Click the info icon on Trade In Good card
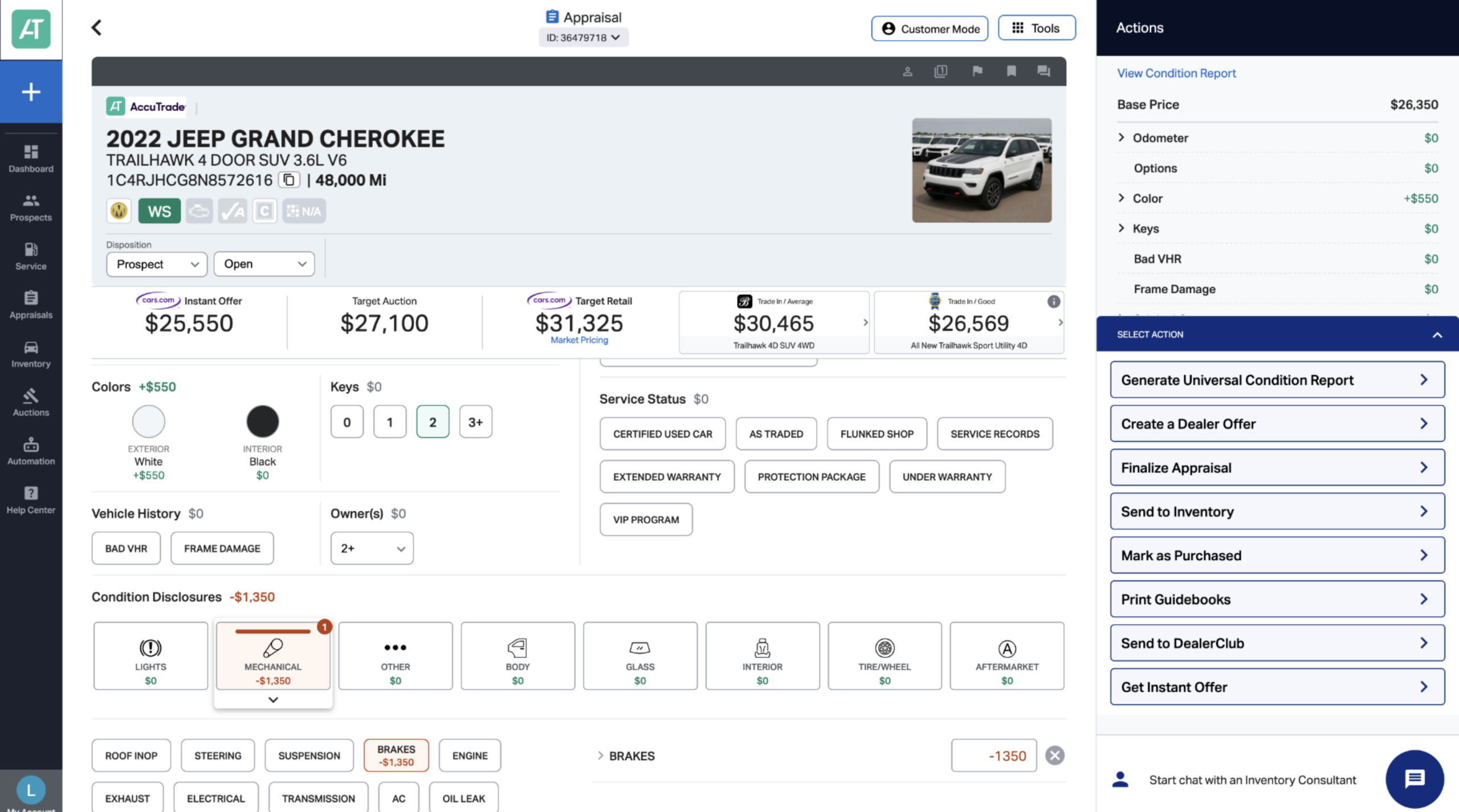 pos(1053,301)
